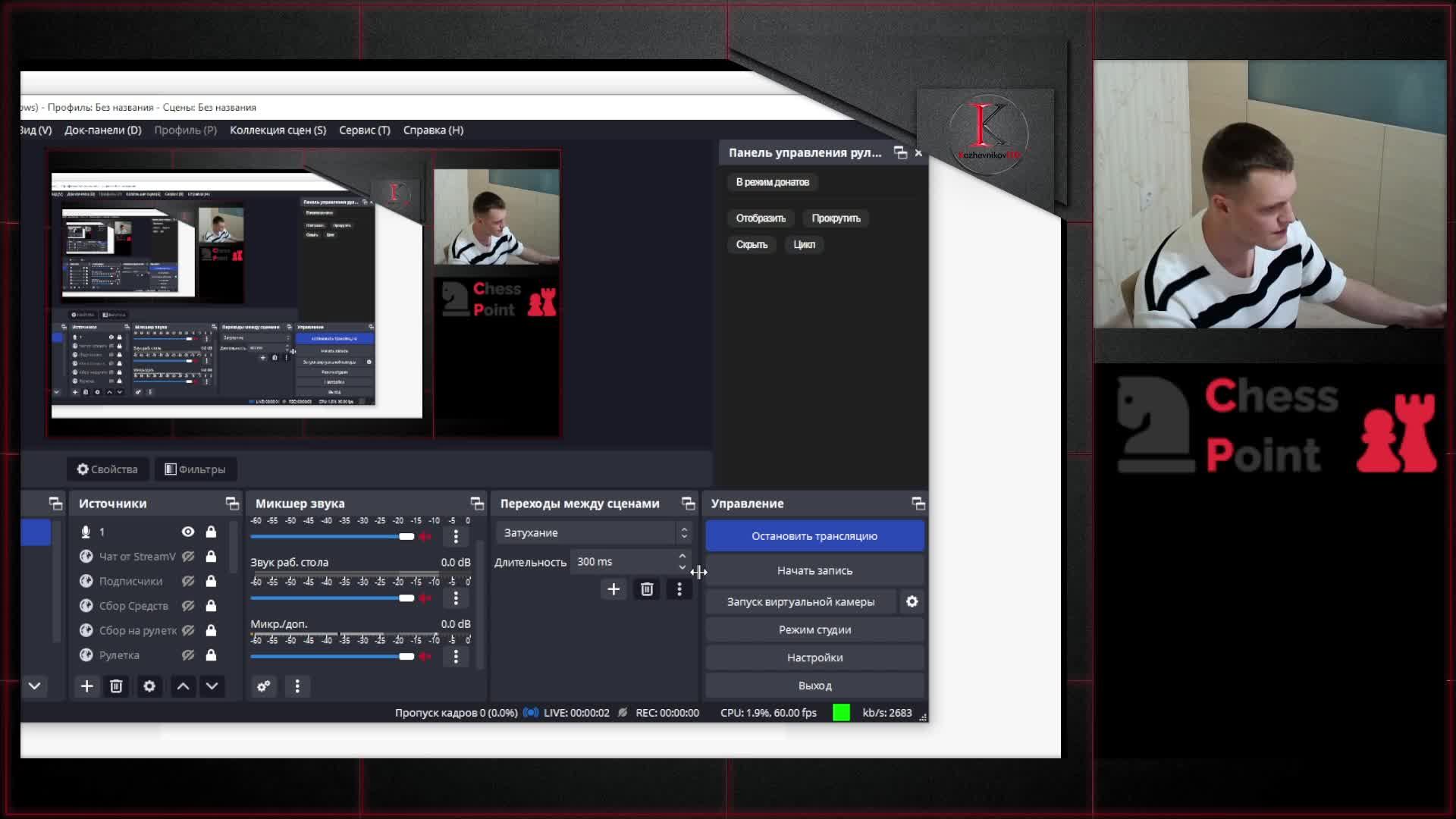Hide source 1 with the eye icon
Viewport: 1456px width, 819px height.
[188, 532]
